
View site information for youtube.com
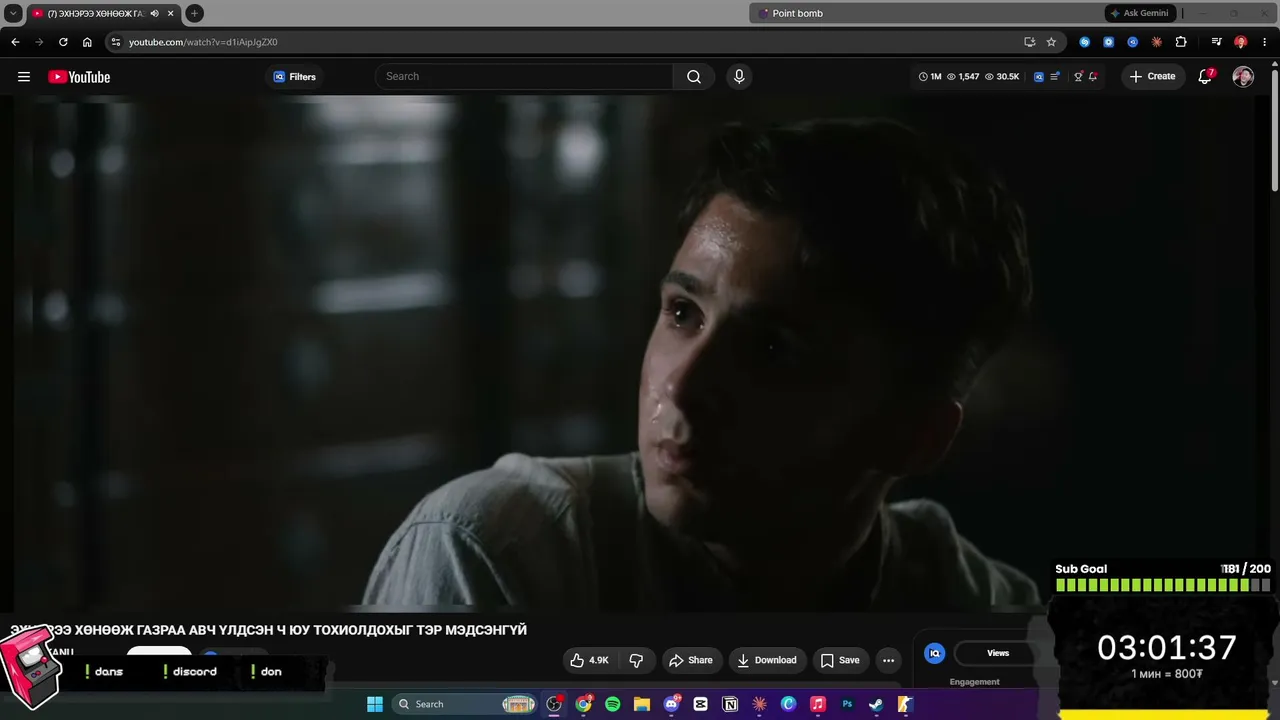[x=116, y=42]
